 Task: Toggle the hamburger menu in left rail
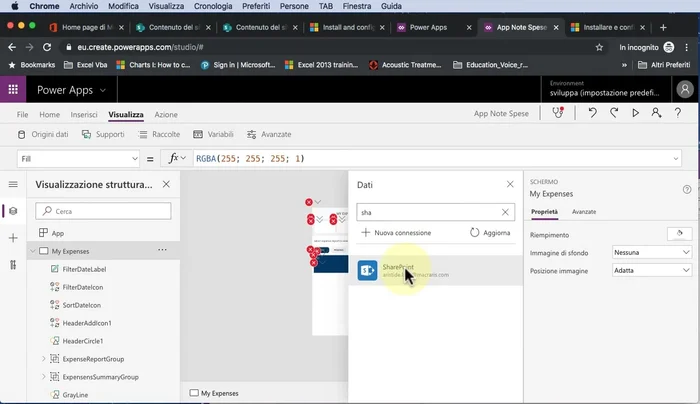pyautogui.click(x=13, y=184)
